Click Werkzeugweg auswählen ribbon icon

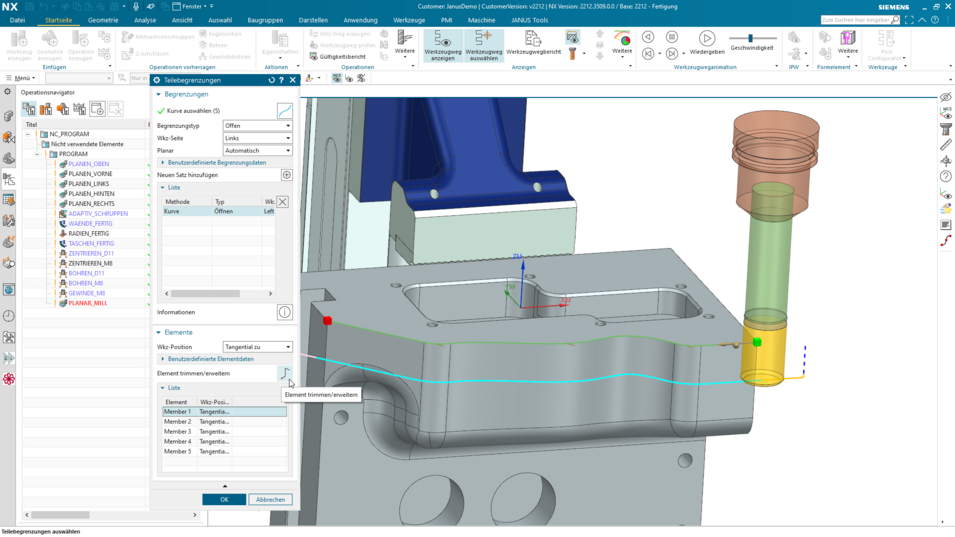point(484,46)
